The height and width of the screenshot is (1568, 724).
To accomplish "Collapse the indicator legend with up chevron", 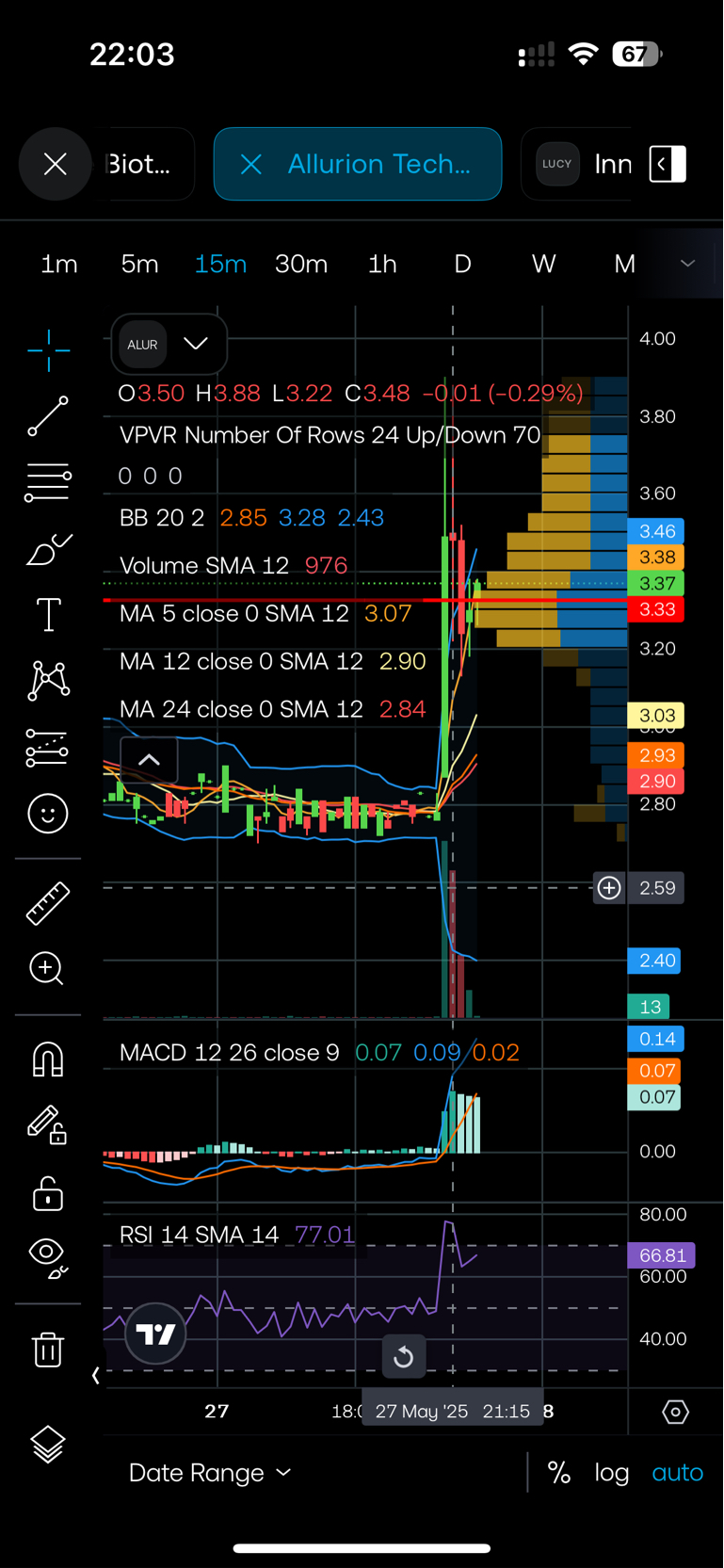I will [149, 759].
